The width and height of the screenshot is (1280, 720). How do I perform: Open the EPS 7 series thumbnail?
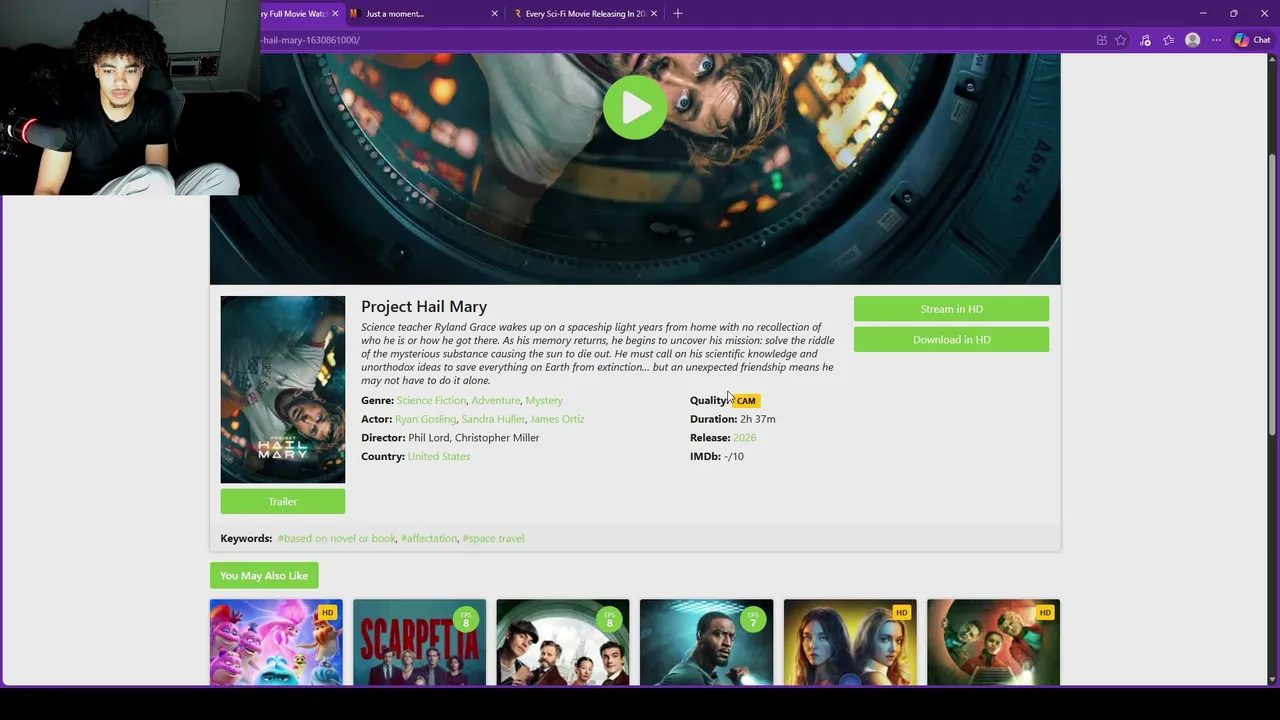point(706,643)
